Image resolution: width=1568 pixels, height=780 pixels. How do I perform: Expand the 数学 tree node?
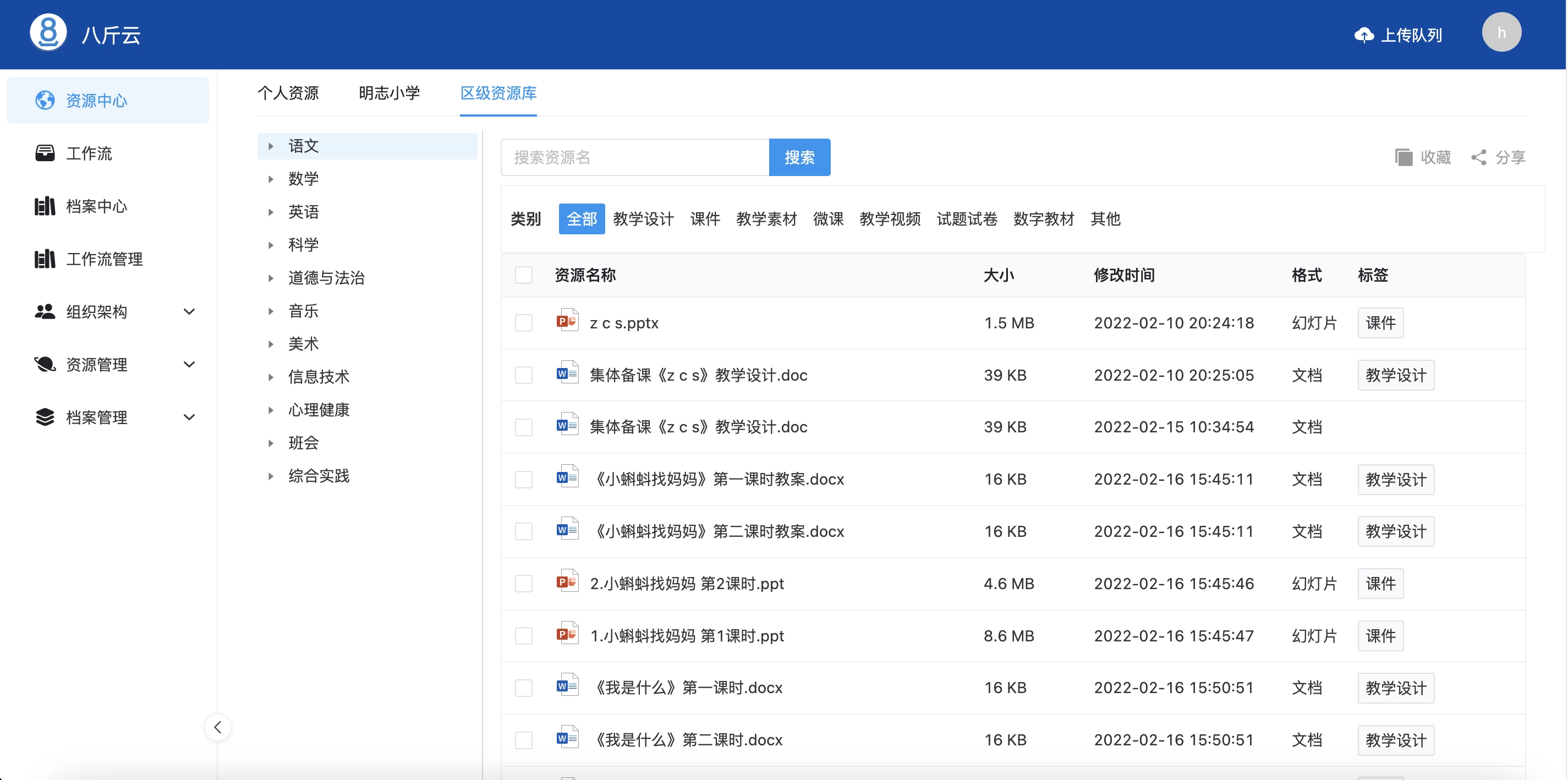pyautogui.click(x=271, y=179)
